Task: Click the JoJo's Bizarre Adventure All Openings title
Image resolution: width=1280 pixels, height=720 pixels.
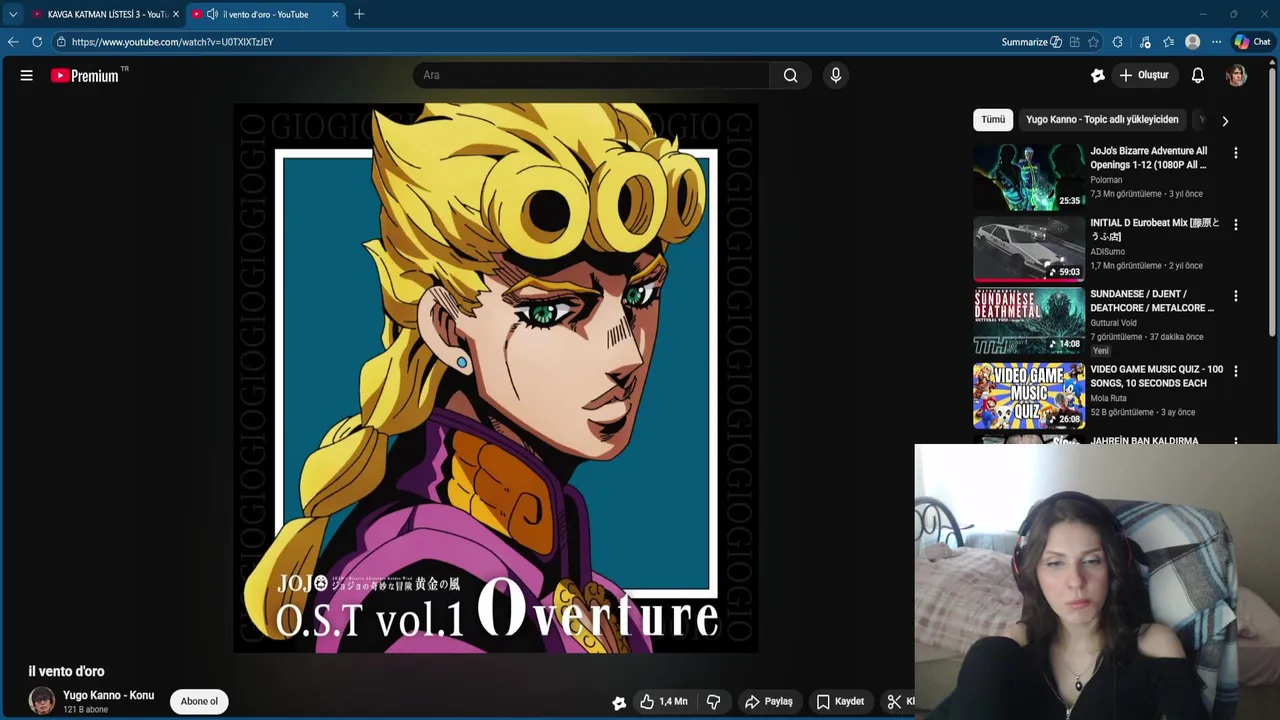Action: coord(1149,158)
